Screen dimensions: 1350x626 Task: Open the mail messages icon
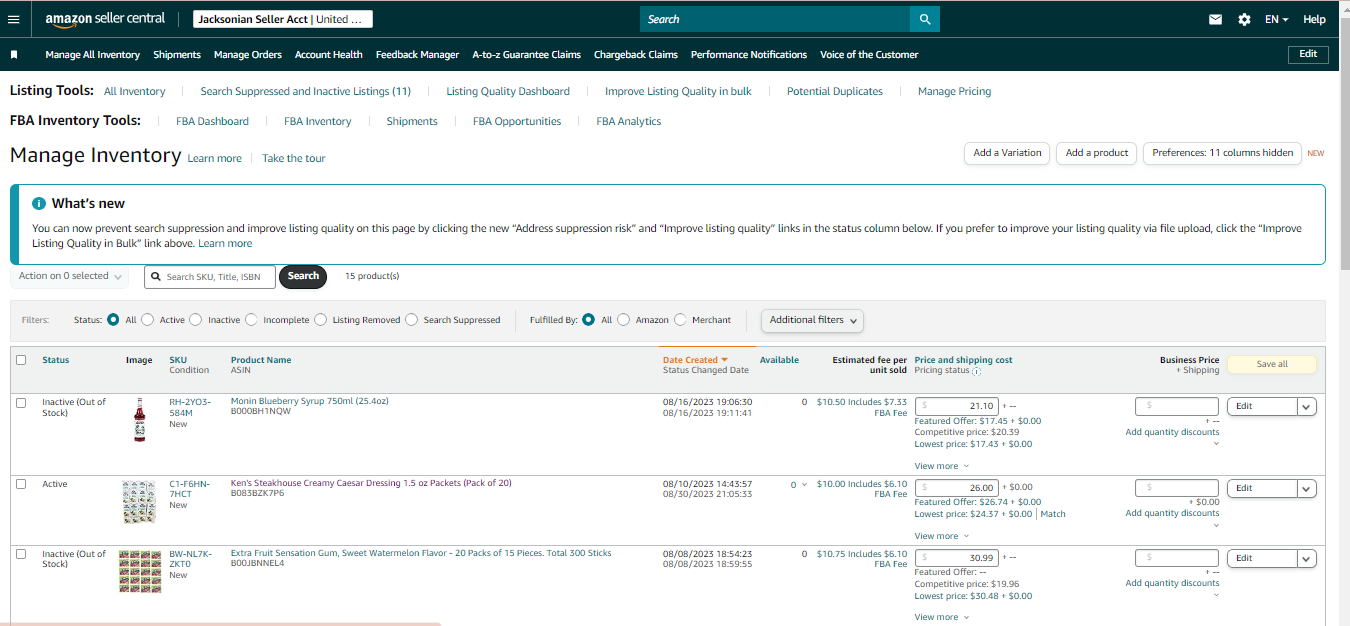coord(1216,19)
